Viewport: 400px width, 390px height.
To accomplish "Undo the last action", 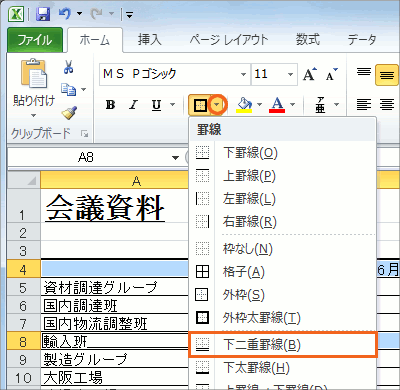I will pos(64,14).
